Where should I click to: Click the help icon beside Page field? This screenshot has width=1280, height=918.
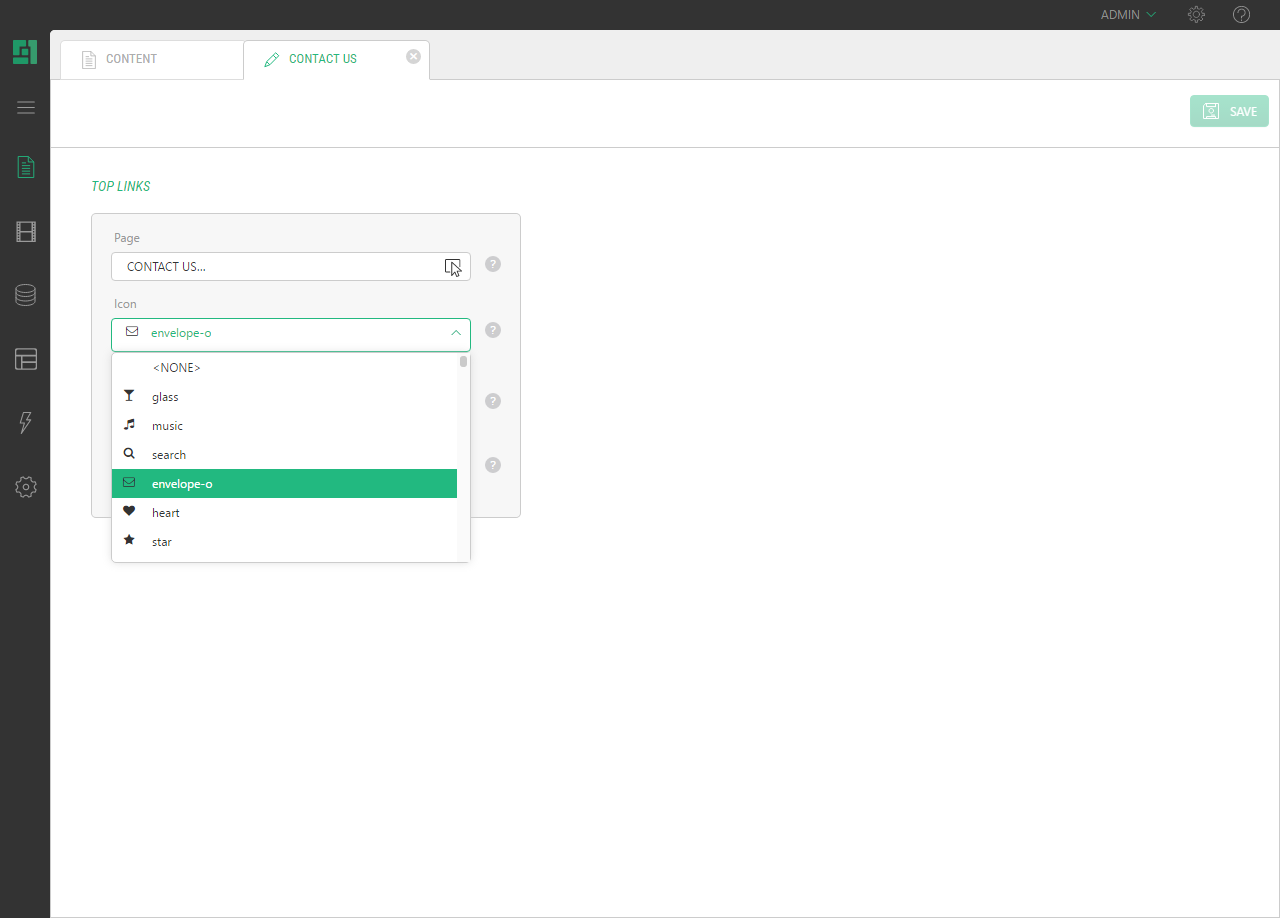click(492, 265)
